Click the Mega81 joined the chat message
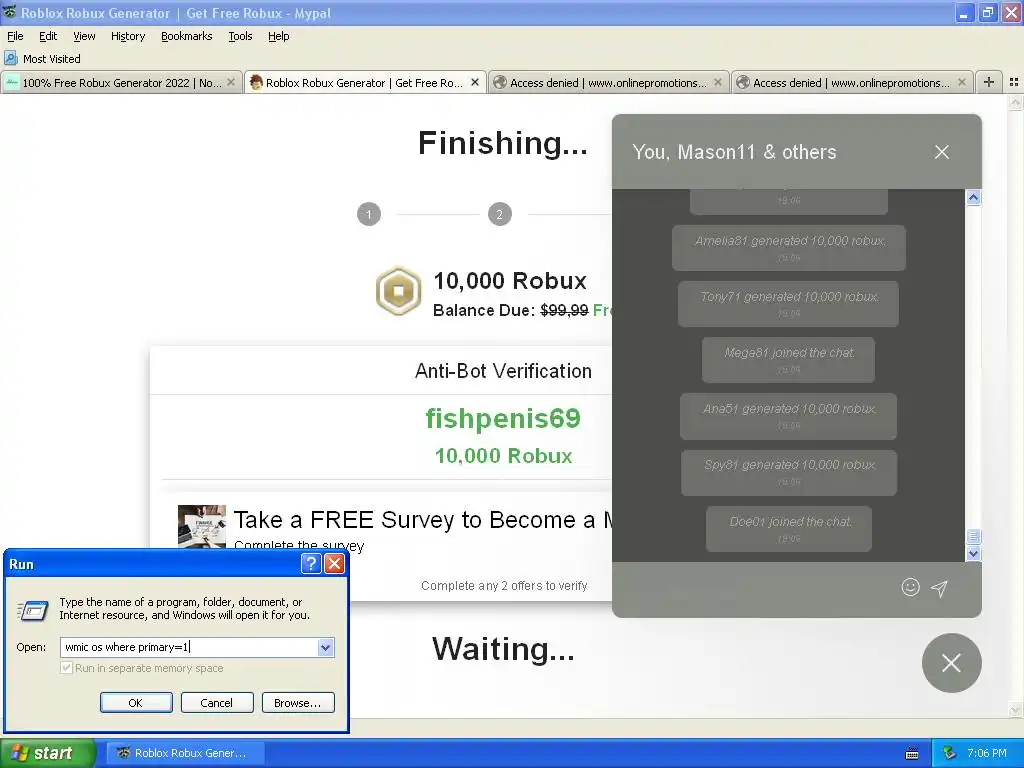The image size is (1024, 768). tap(788, 360)
